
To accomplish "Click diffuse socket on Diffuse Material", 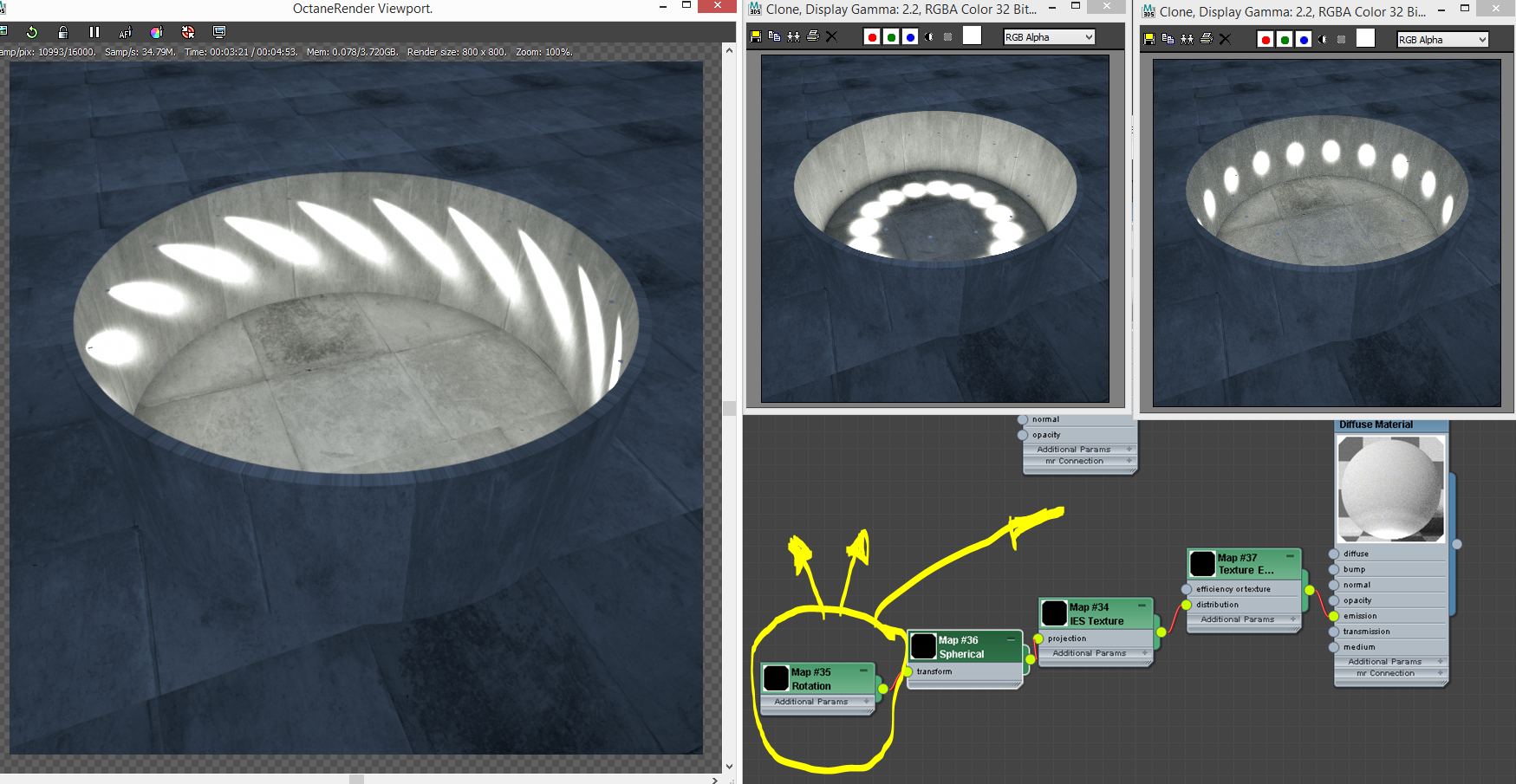I will coord(1334,554).
